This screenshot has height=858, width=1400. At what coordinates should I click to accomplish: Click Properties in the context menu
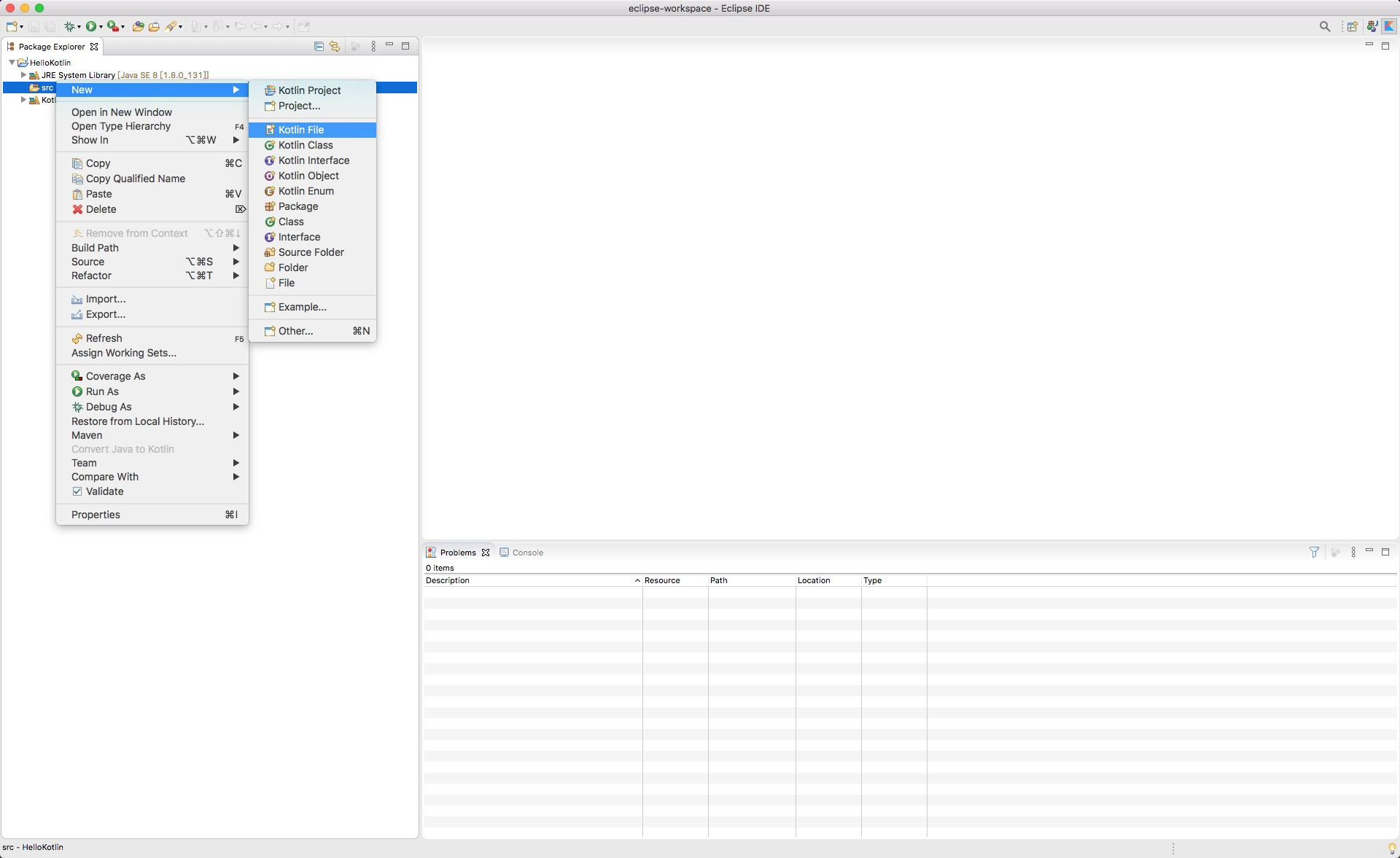coord(152,515)
